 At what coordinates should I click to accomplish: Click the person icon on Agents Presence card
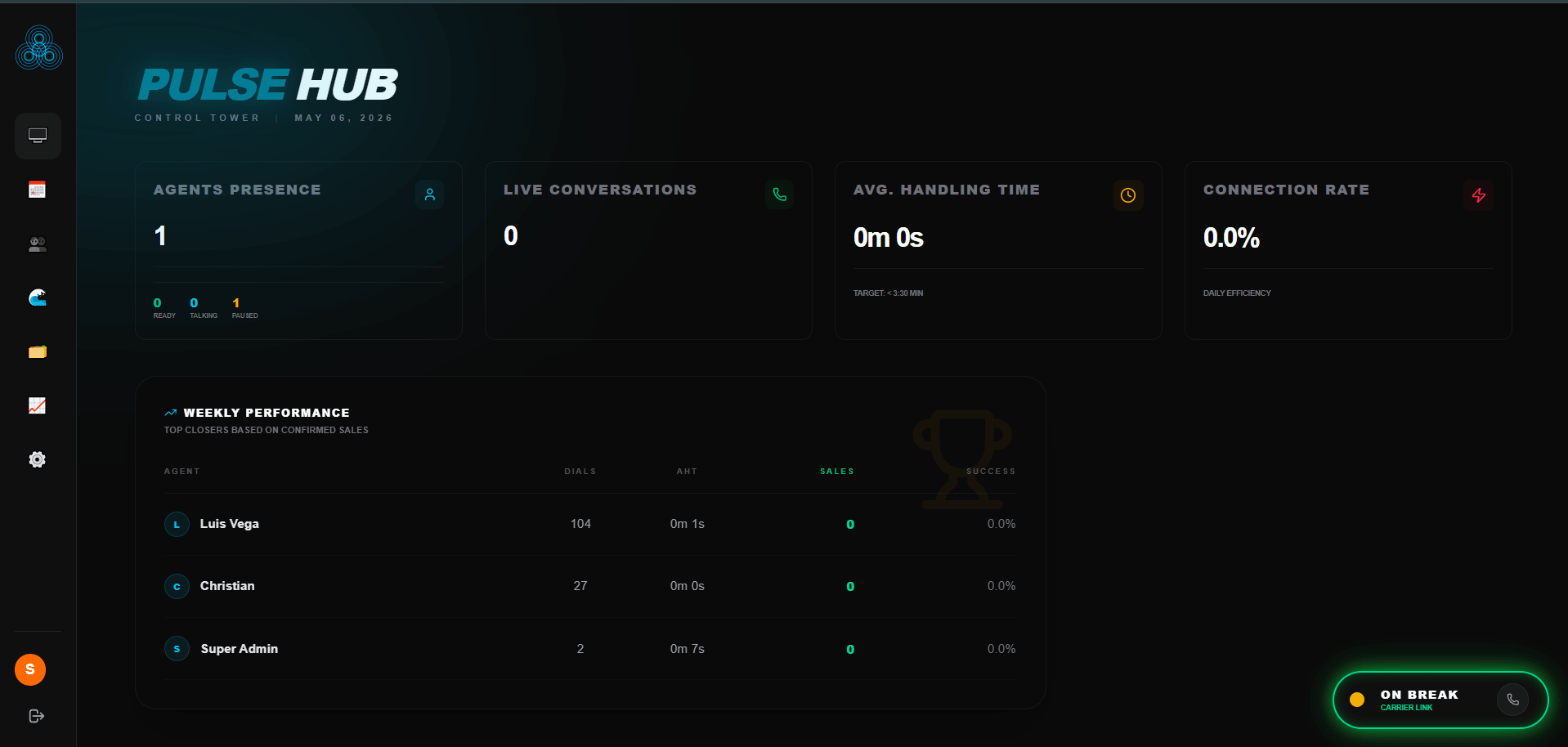point(430,195)
